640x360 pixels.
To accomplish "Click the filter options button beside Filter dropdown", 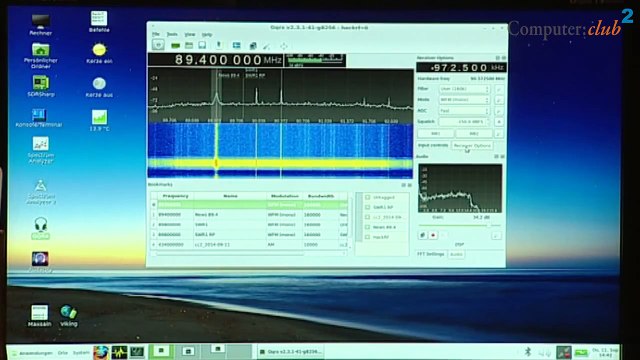I will click(499, 89).
